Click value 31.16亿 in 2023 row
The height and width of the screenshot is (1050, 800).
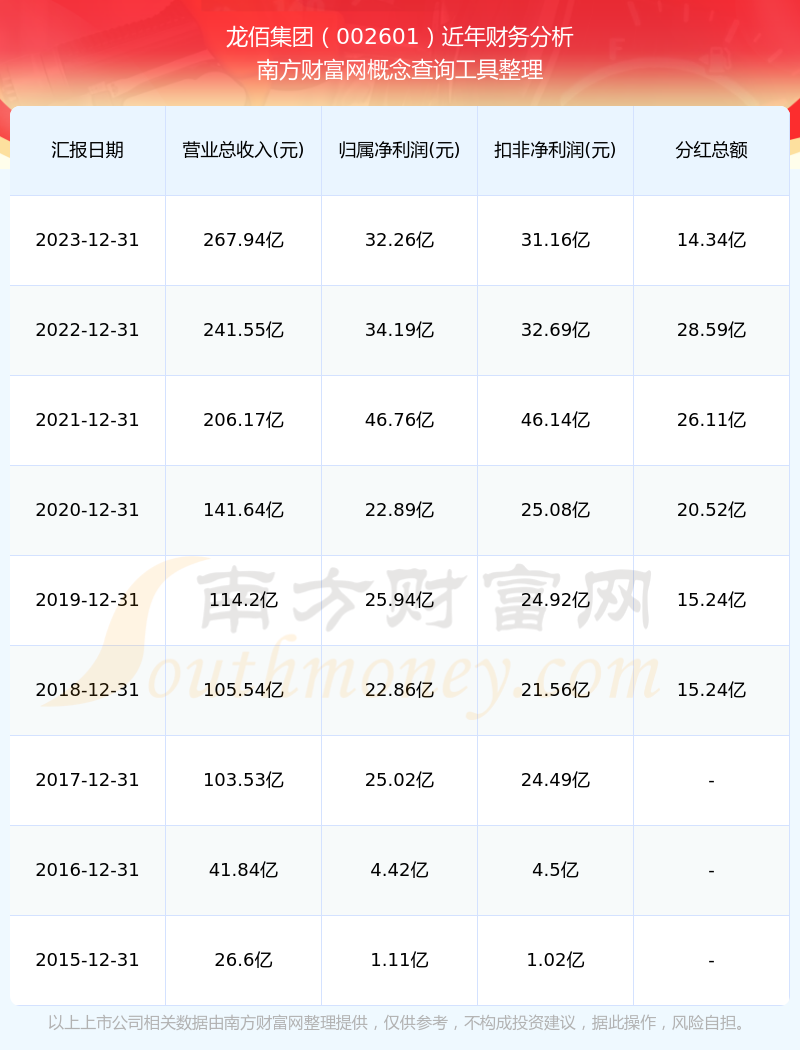pos(556,240)
